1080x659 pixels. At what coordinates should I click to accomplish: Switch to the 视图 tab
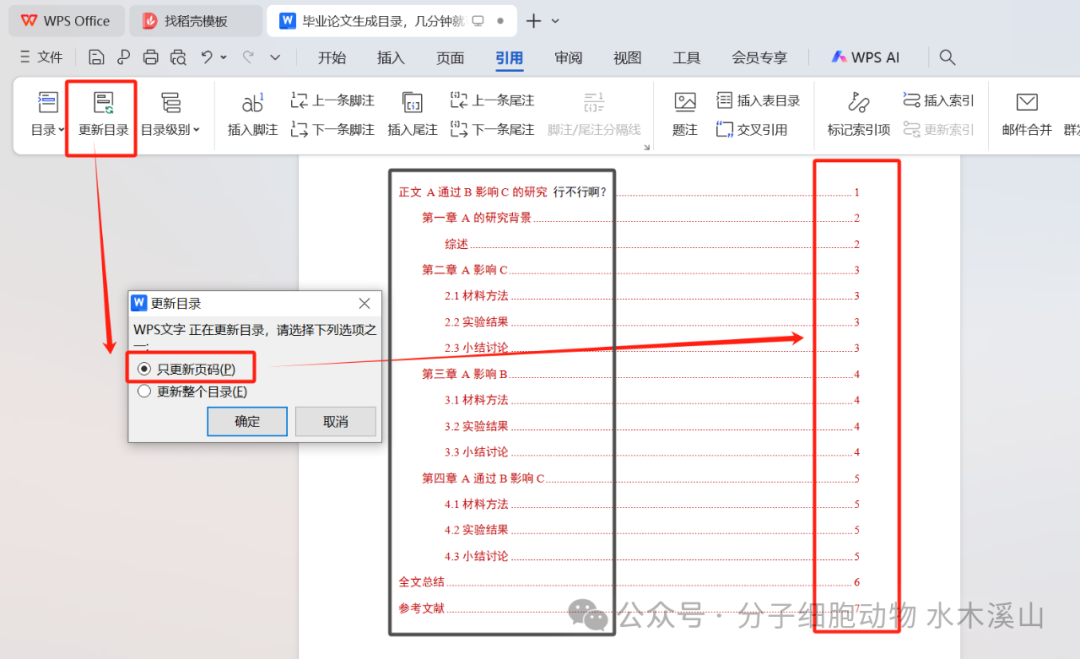coord(627,58)
